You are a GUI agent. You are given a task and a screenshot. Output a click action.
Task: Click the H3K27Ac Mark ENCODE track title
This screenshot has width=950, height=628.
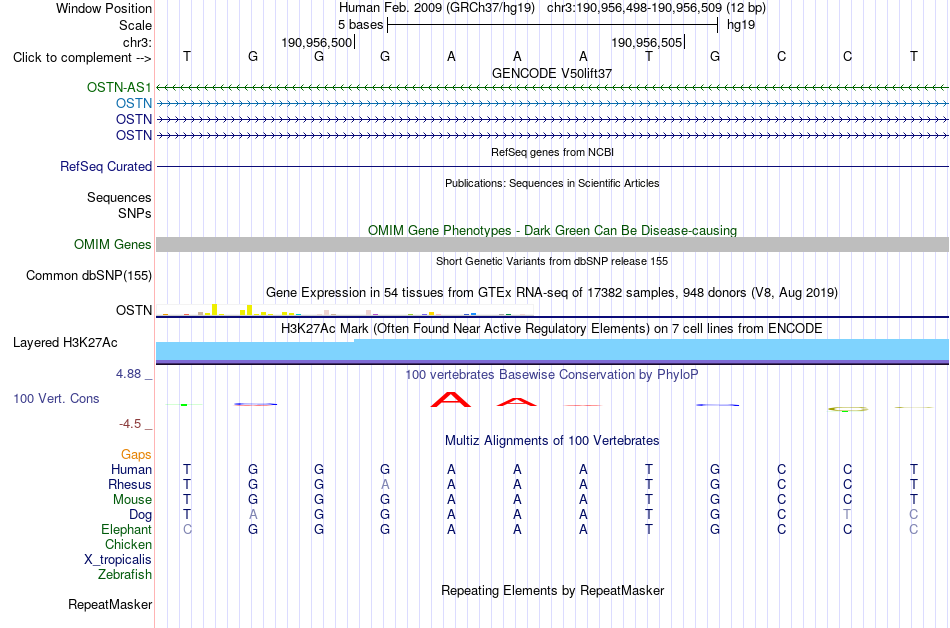[552, 329]
